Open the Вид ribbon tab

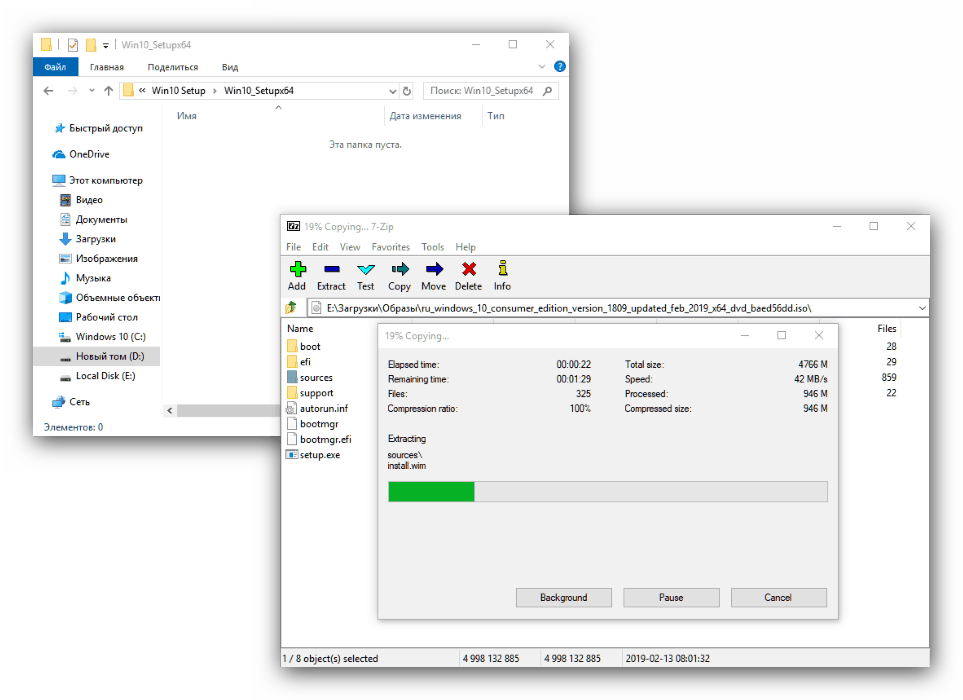(230, 67)
